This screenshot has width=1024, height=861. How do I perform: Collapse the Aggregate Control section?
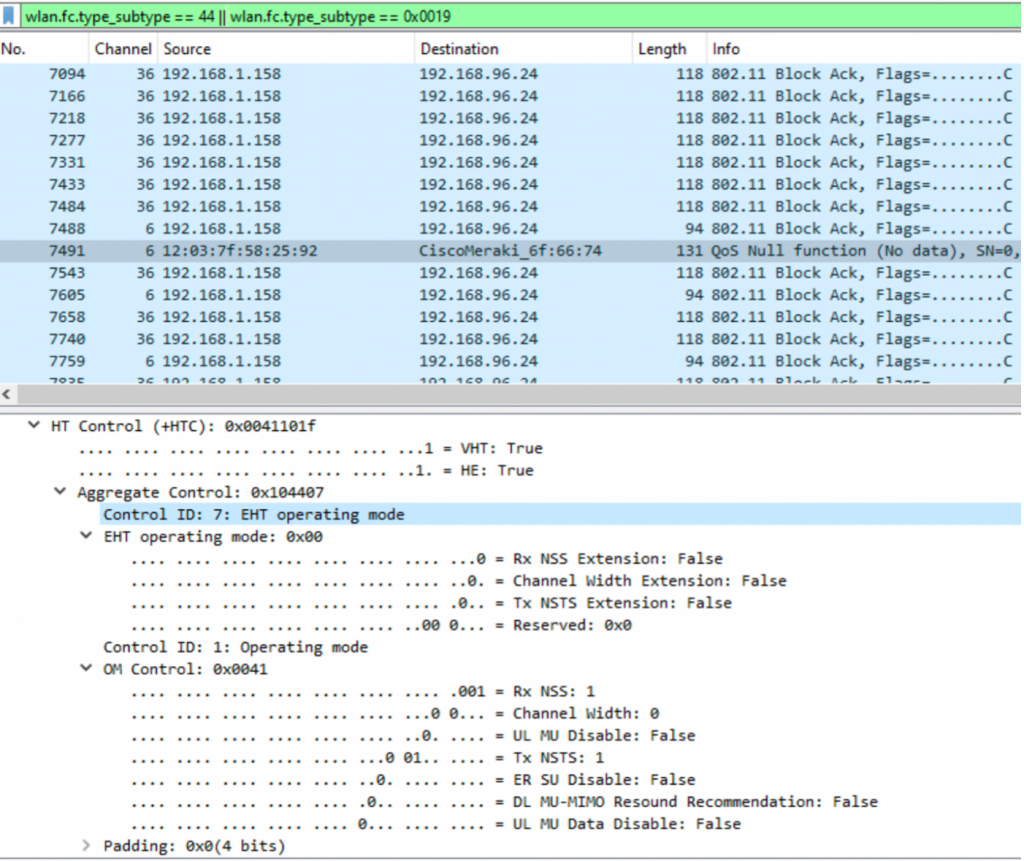[x=62, y=492]
